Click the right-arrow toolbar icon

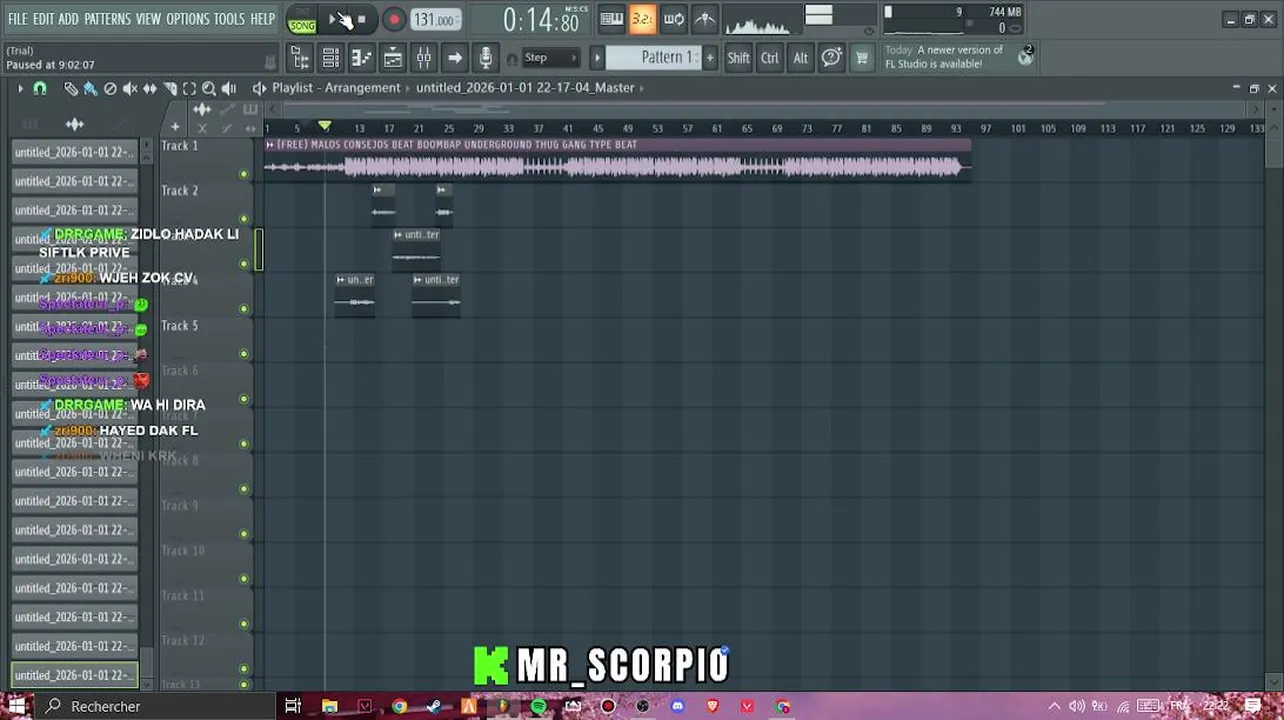455,58
